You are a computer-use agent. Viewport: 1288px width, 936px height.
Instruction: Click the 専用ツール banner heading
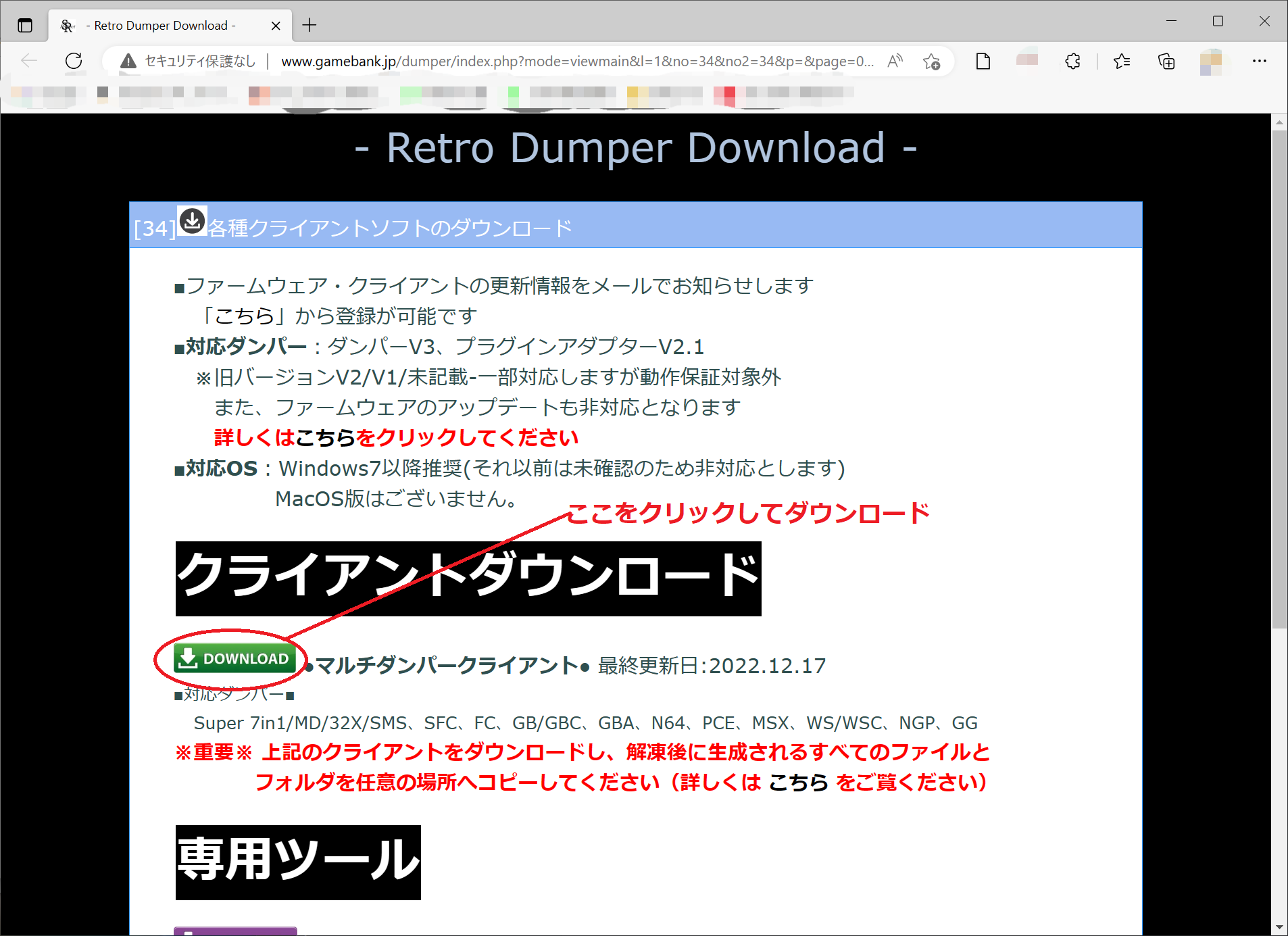coord(298,862)
